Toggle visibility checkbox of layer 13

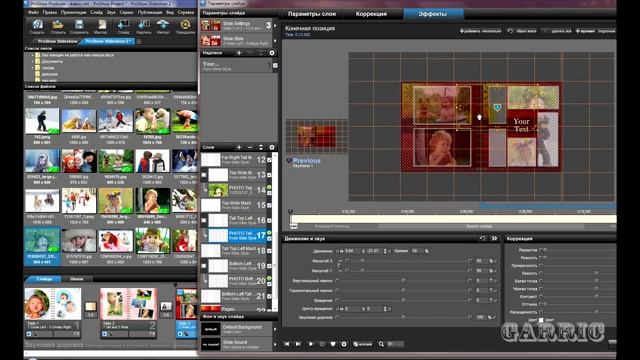point(269,175)
